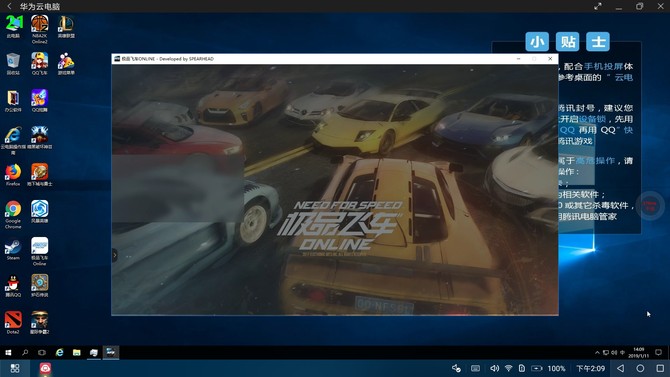Viewport: 670px width, 377px height.
Task: Click the 设备锁 link in tips panel
Action: click(592, 119)
